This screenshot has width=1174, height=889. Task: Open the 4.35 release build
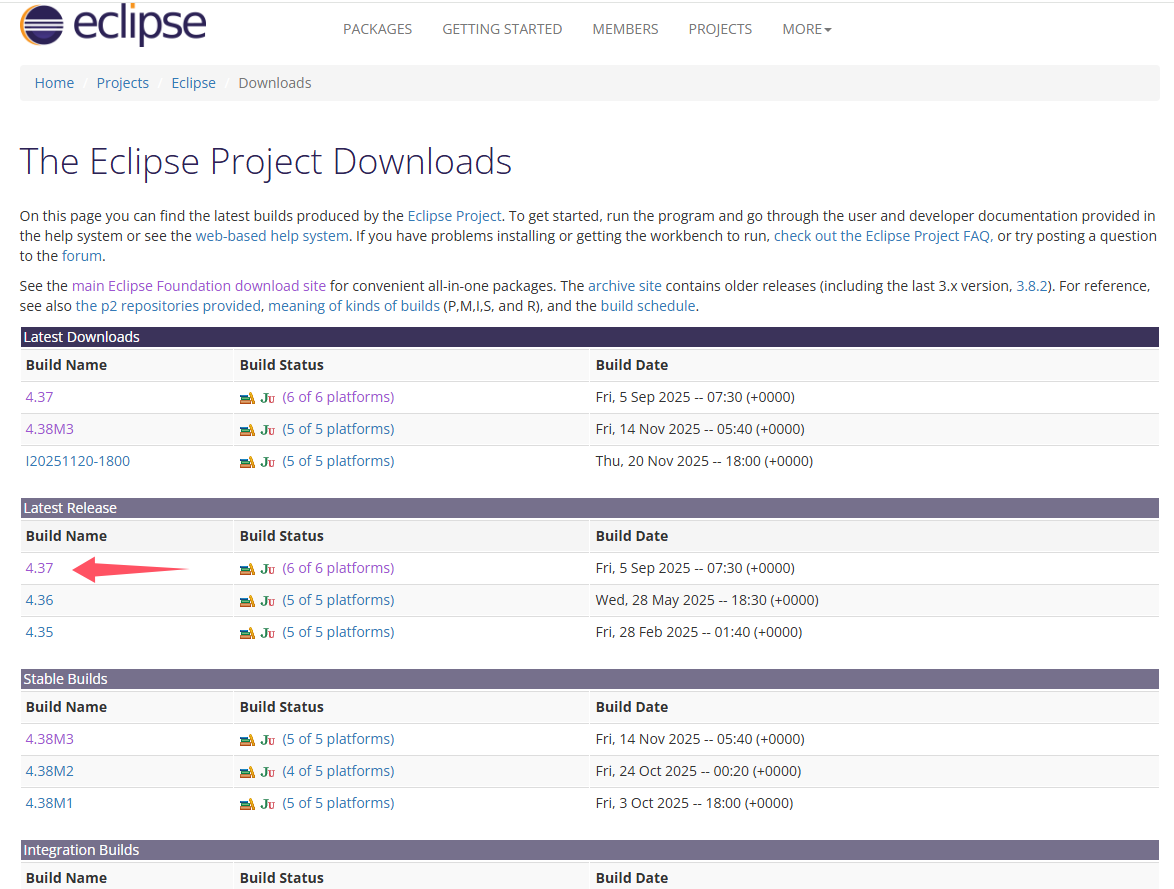pos(40,632)
